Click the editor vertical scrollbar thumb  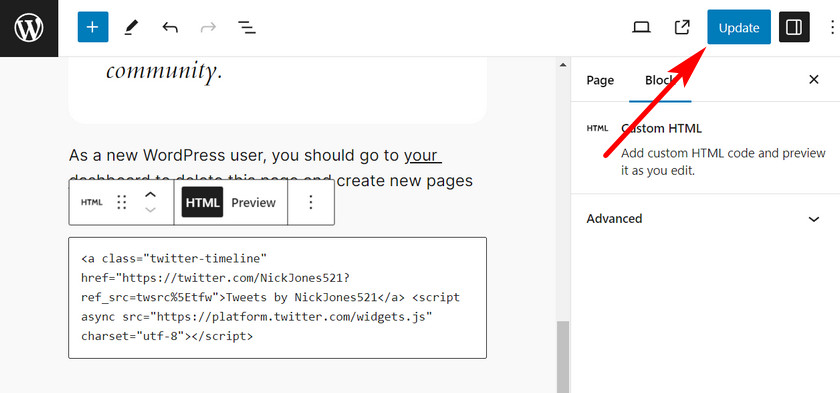coord(562,357)
